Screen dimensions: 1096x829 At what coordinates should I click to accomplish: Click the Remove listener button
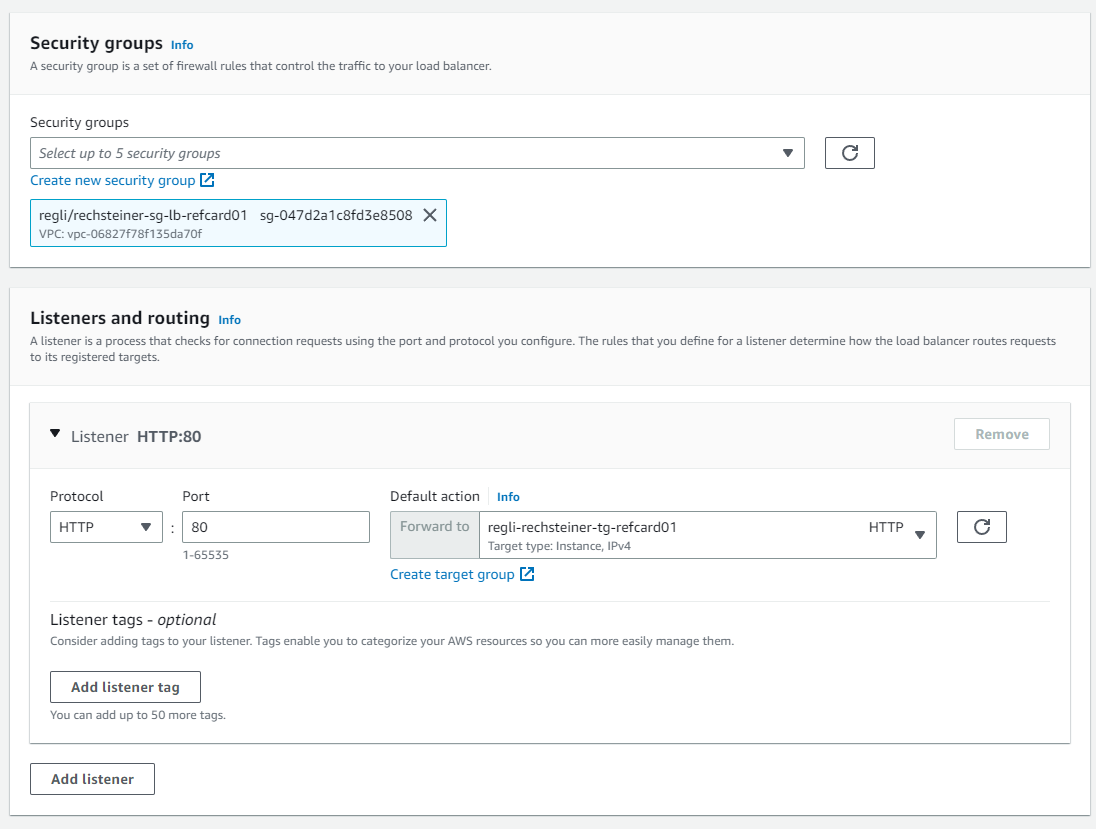point(1001,435)
